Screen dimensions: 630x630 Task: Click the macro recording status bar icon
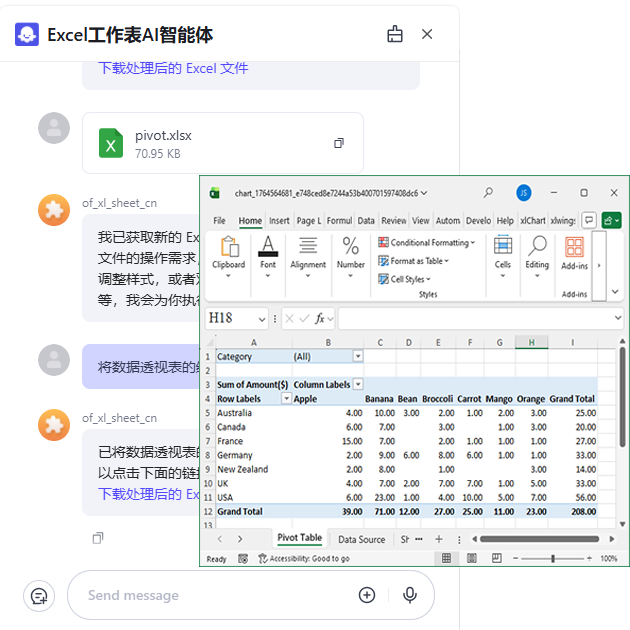(x=243, y=558)
